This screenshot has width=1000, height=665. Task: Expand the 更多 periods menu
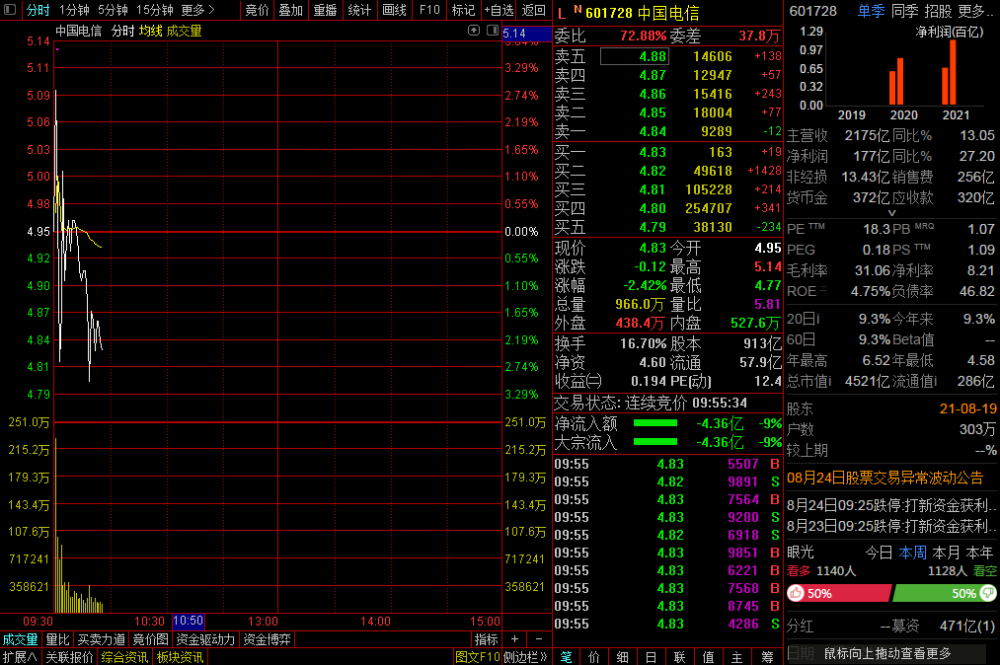[198, 10]
